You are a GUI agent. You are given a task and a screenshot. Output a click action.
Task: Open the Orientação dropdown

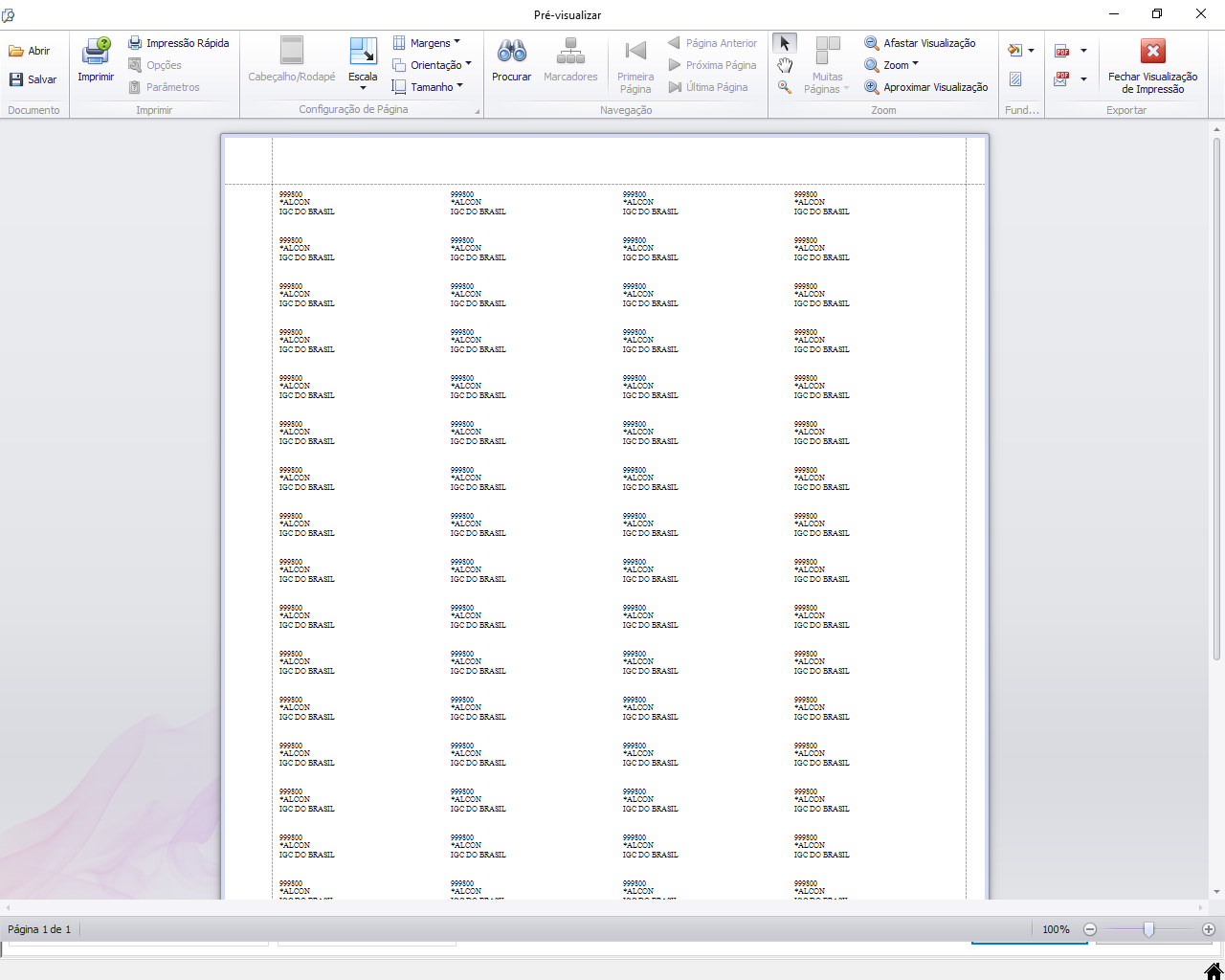pyautogui.click(x=432, y=65)
